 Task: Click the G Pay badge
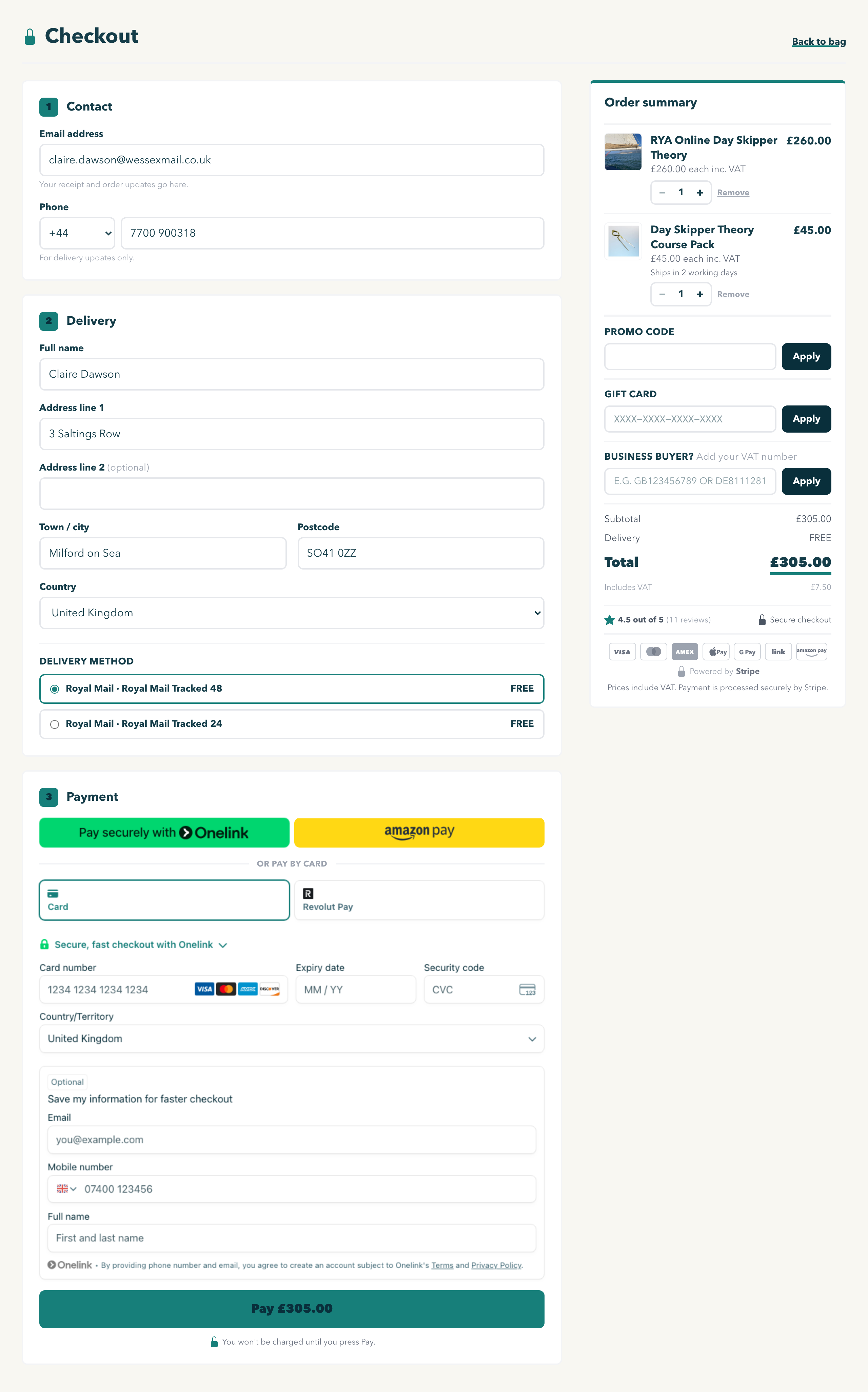click(x=747, y=652)
